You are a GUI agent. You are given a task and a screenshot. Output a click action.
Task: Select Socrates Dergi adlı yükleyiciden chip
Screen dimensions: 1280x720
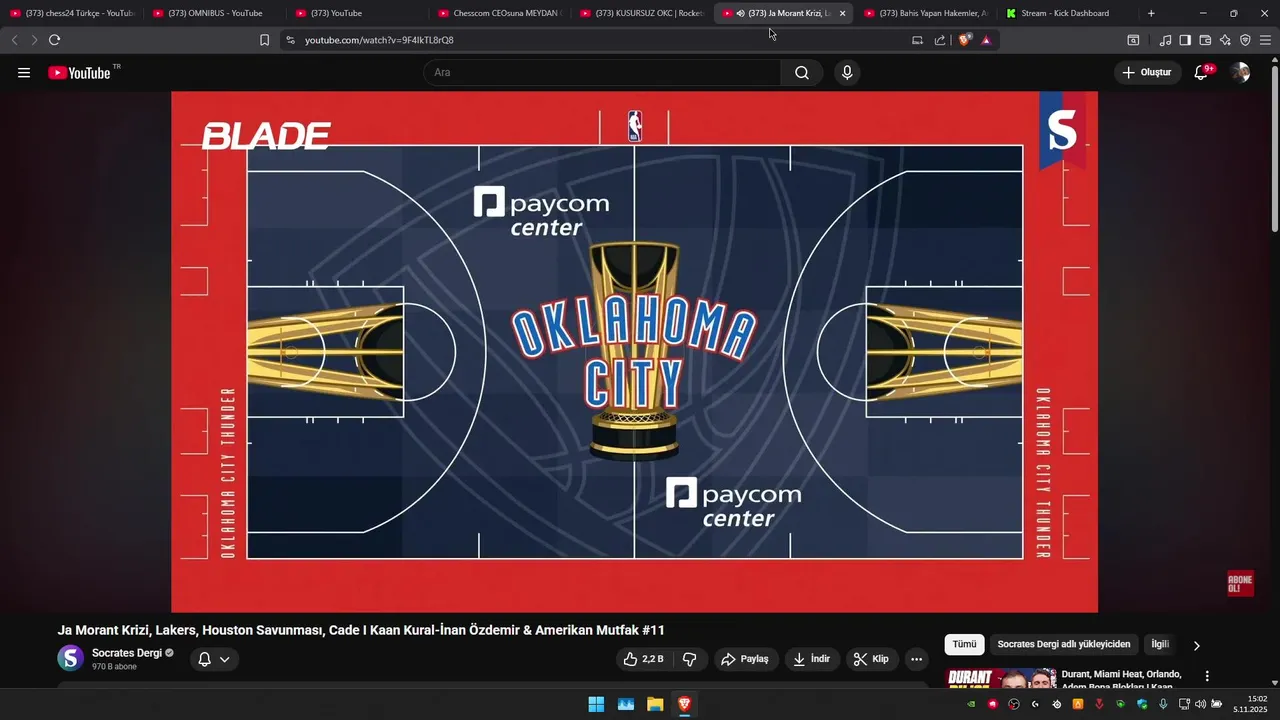tap(1064, 645)
